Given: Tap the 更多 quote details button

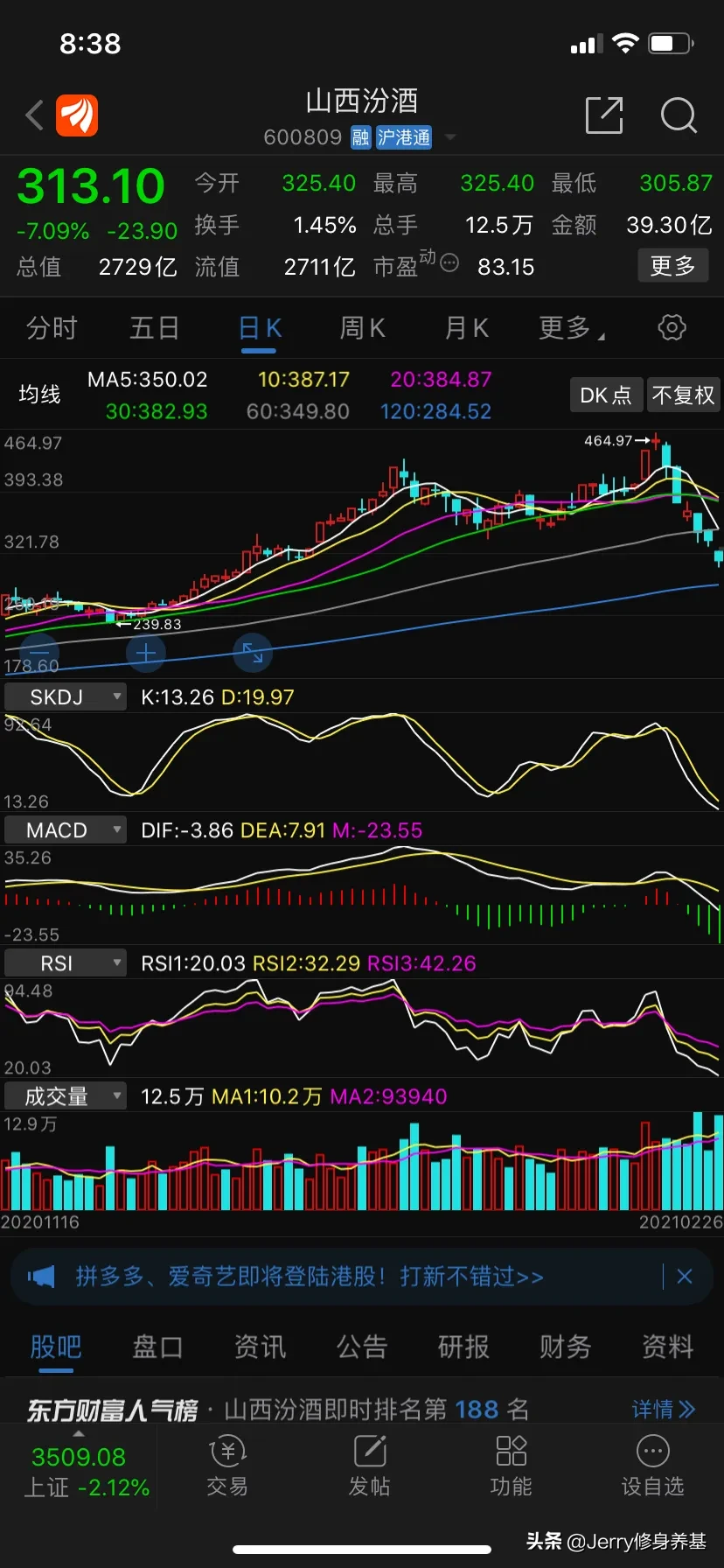Looking at the screenshot, I should [x=672, y=265].
